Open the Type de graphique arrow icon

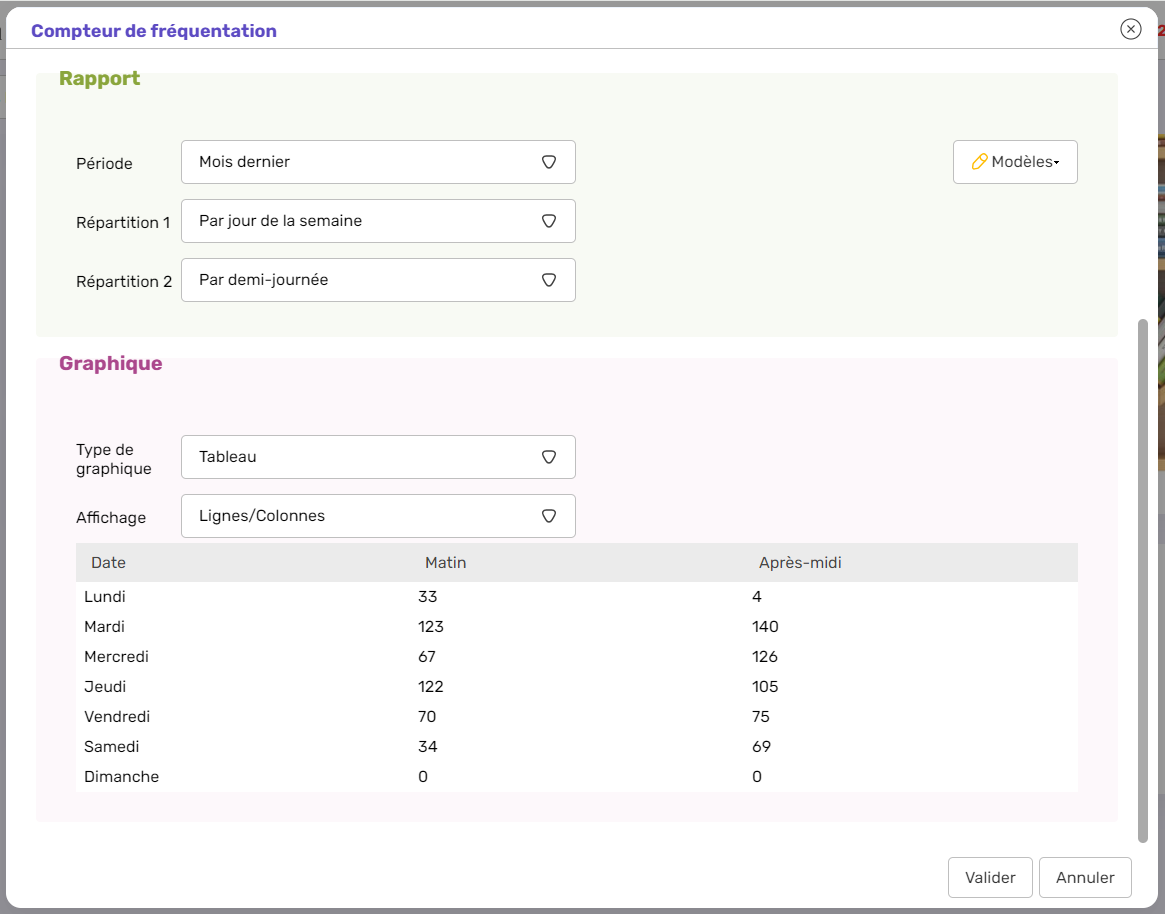point(548,457)
